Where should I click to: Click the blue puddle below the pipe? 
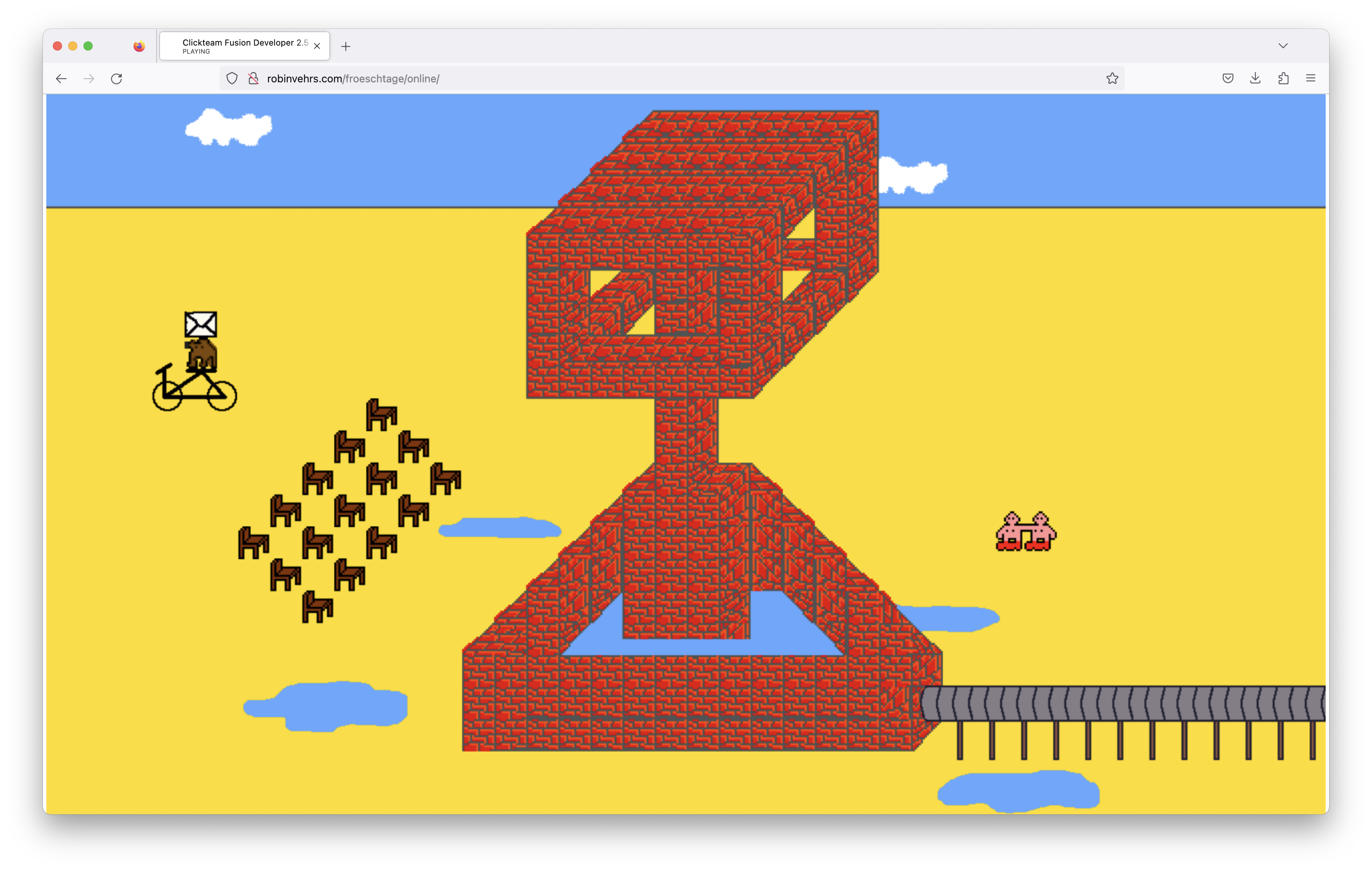point(1018,791)
